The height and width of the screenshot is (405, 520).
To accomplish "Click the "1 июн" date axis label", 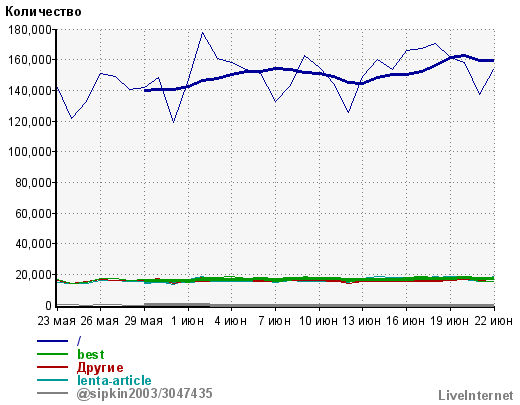I will 187,321.
